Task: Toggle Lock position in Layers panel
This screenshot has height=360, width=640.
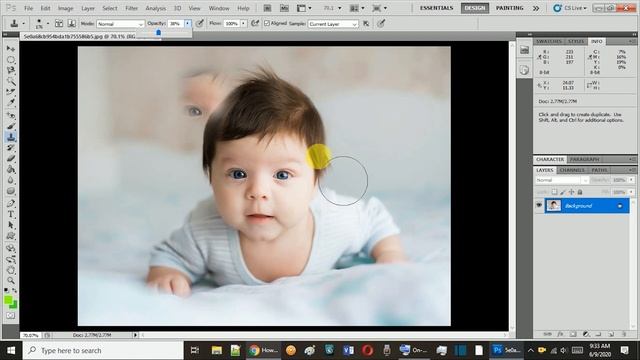Action: click(571, 192)
